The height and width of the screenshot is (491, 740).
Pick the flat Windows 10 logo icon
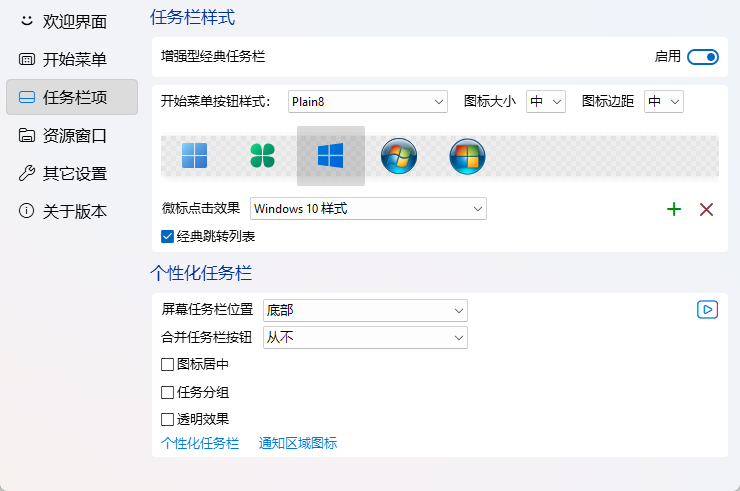tap(330, 156)
